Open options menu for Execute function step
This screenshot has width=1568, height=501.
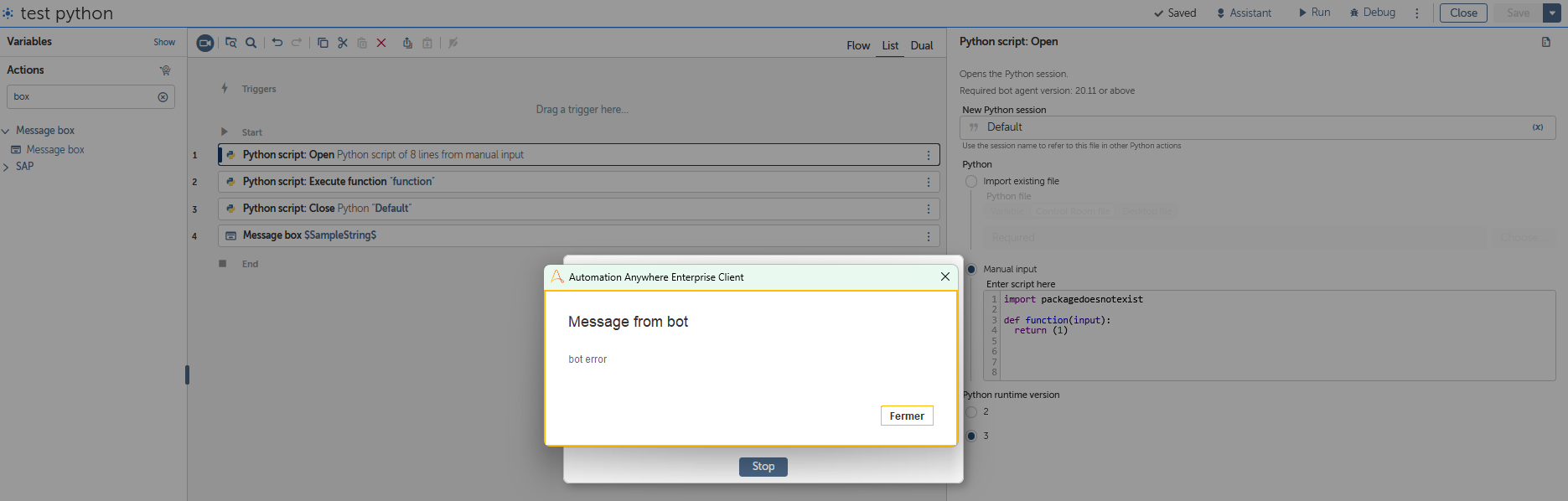click(x=929, y=182)
